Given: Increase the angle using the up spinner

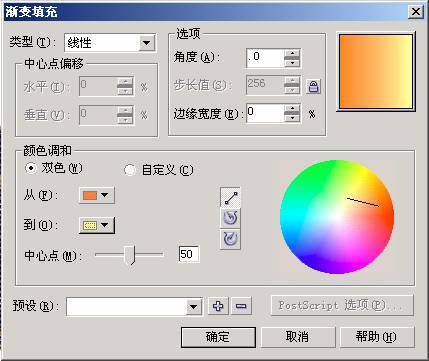Looking at the screenshot, I should point(292,53).
